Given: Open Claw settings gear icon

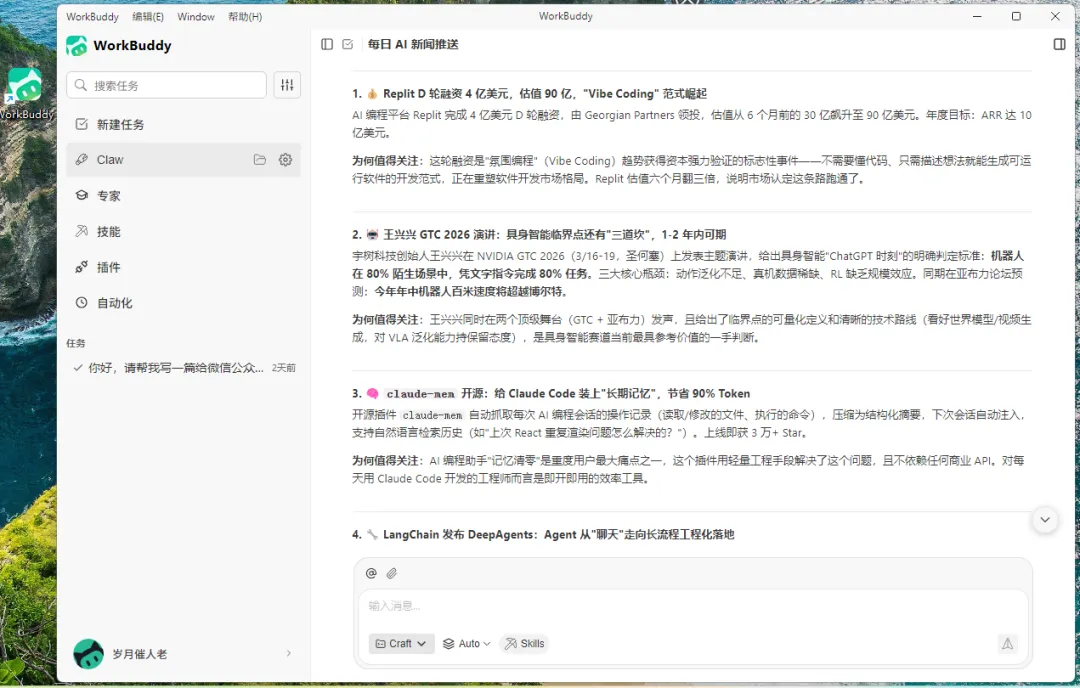Looking at the screenshot, I should pos(285,160).
